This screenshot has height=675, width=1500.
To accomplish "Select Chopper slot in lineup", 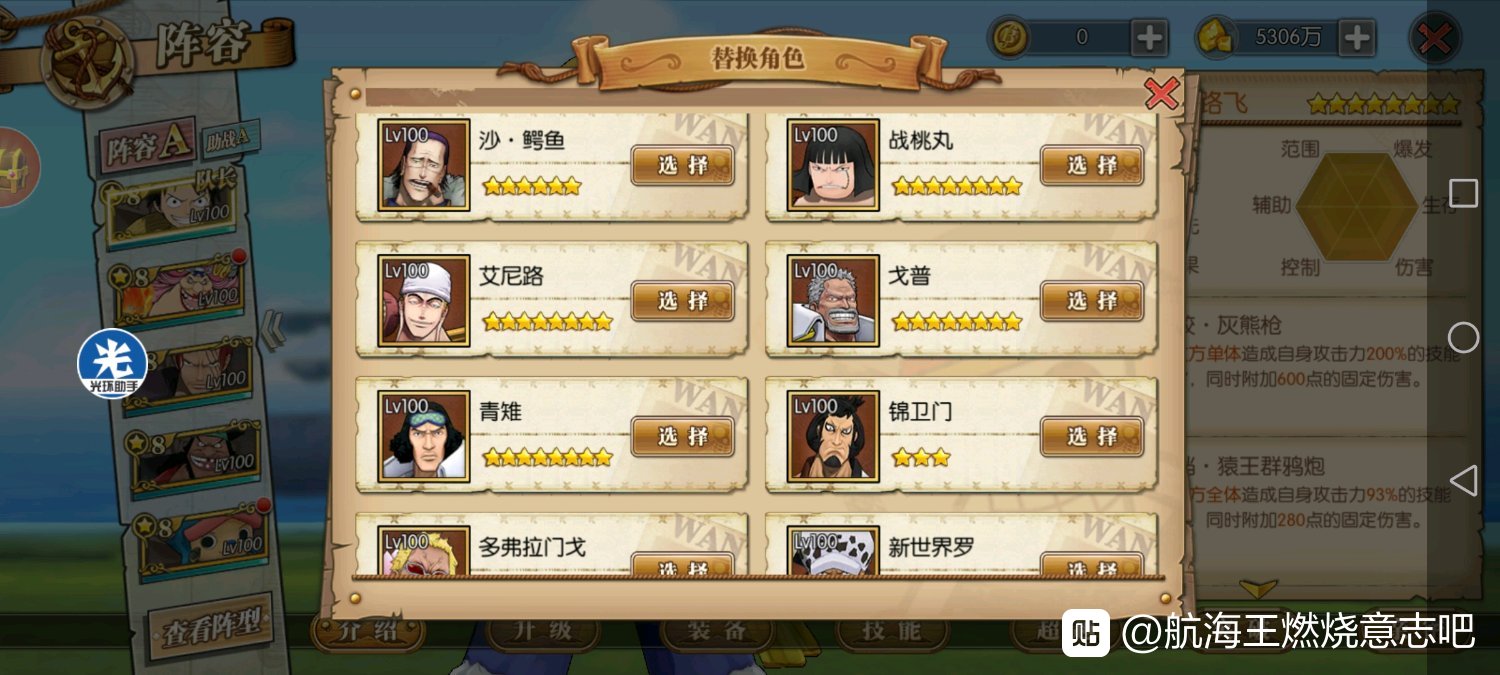I will coord(202,543).
